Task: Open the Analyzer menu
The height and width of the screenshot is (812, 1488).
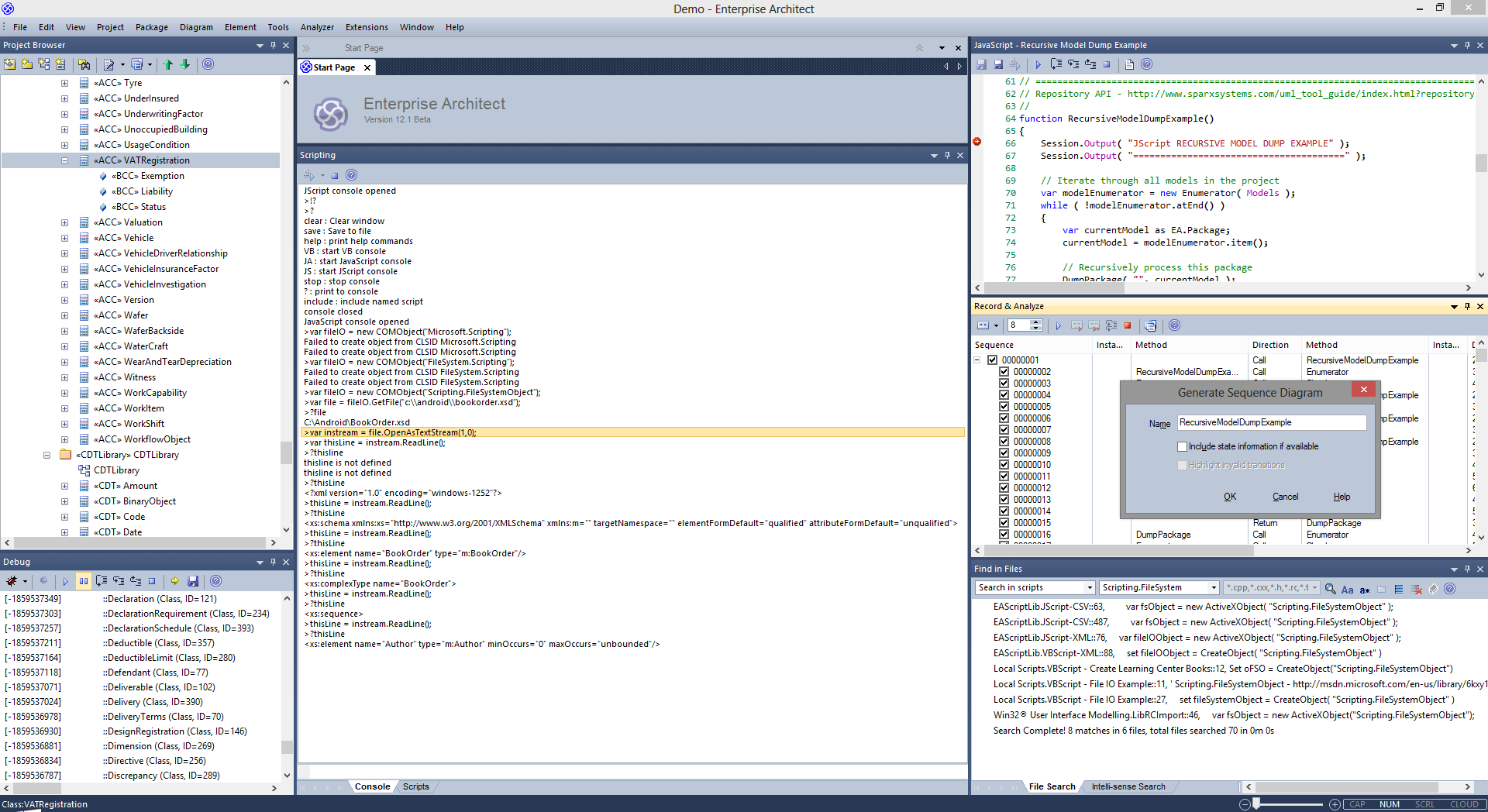Action: click(317, 27)
